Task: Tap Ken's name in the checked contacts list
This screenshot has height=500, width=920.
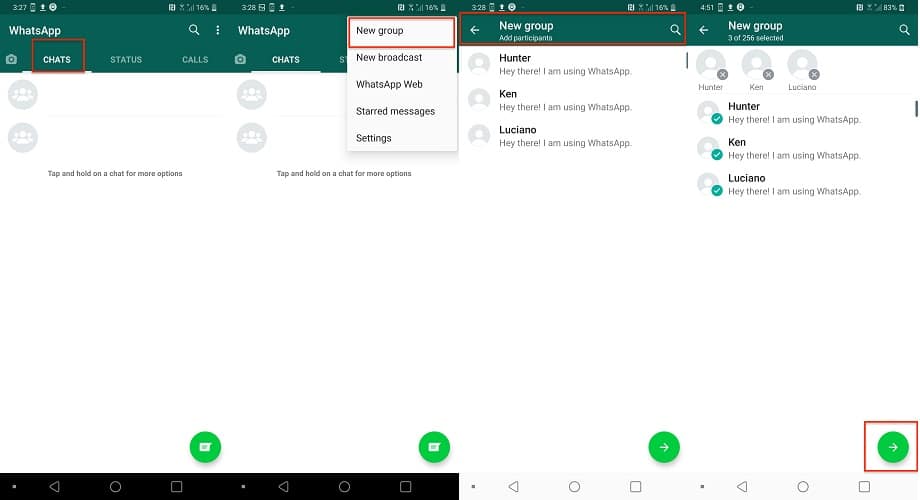Action: 736,142
